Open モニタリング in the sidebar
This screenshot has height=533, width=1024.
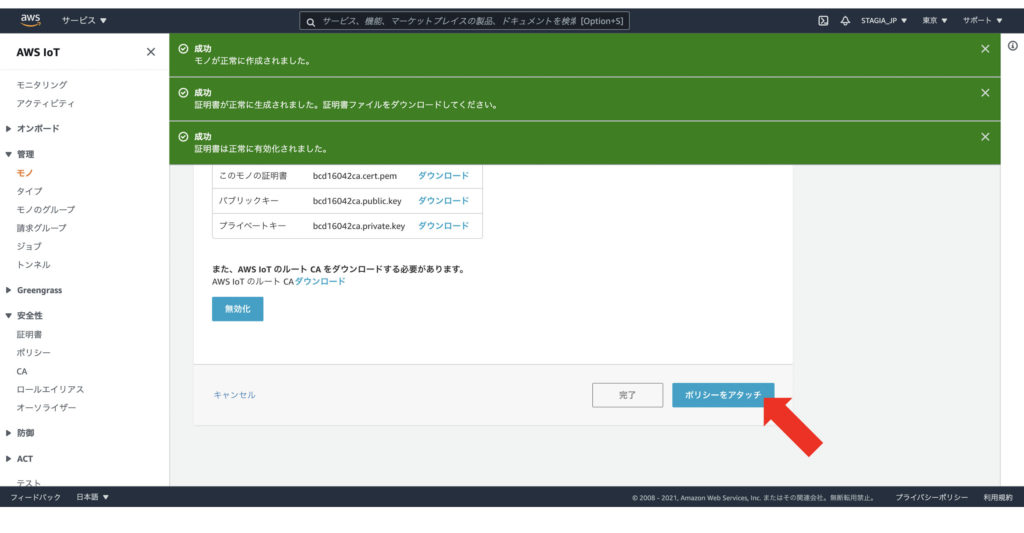coord(42,85)
